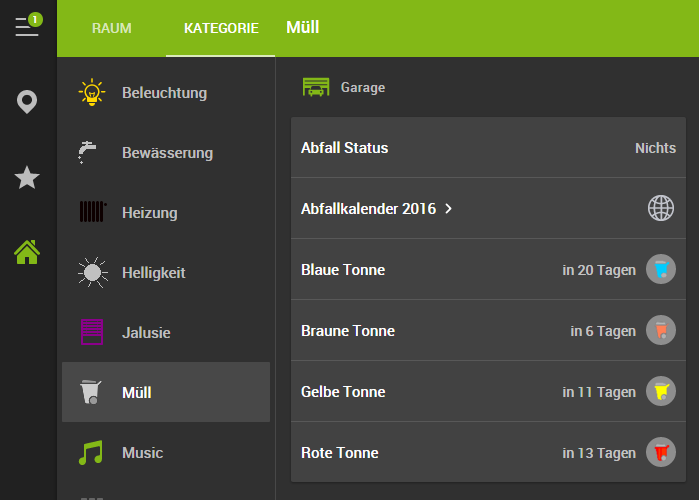Select the Bewässerung category
This screenshot has width=699, height=500.
coord(167,153)
